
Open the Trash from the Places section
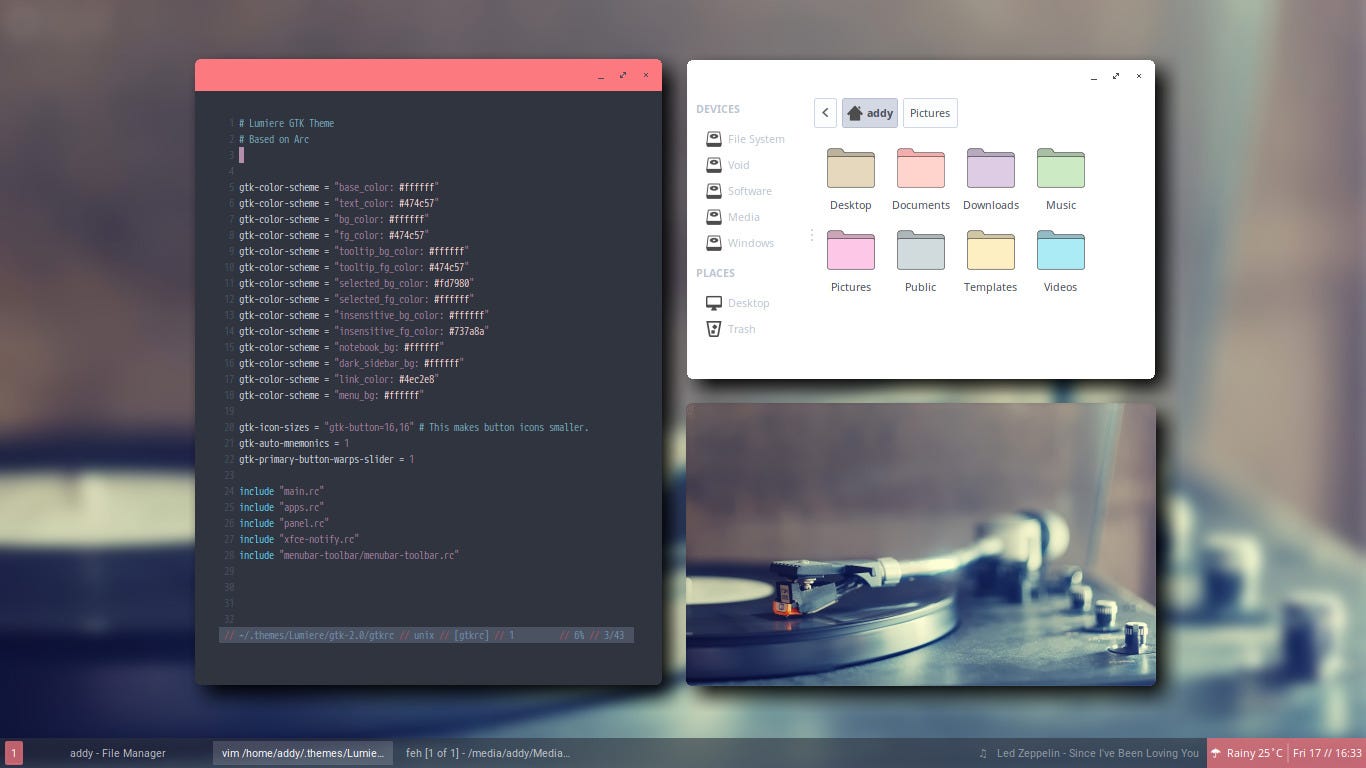741,328
